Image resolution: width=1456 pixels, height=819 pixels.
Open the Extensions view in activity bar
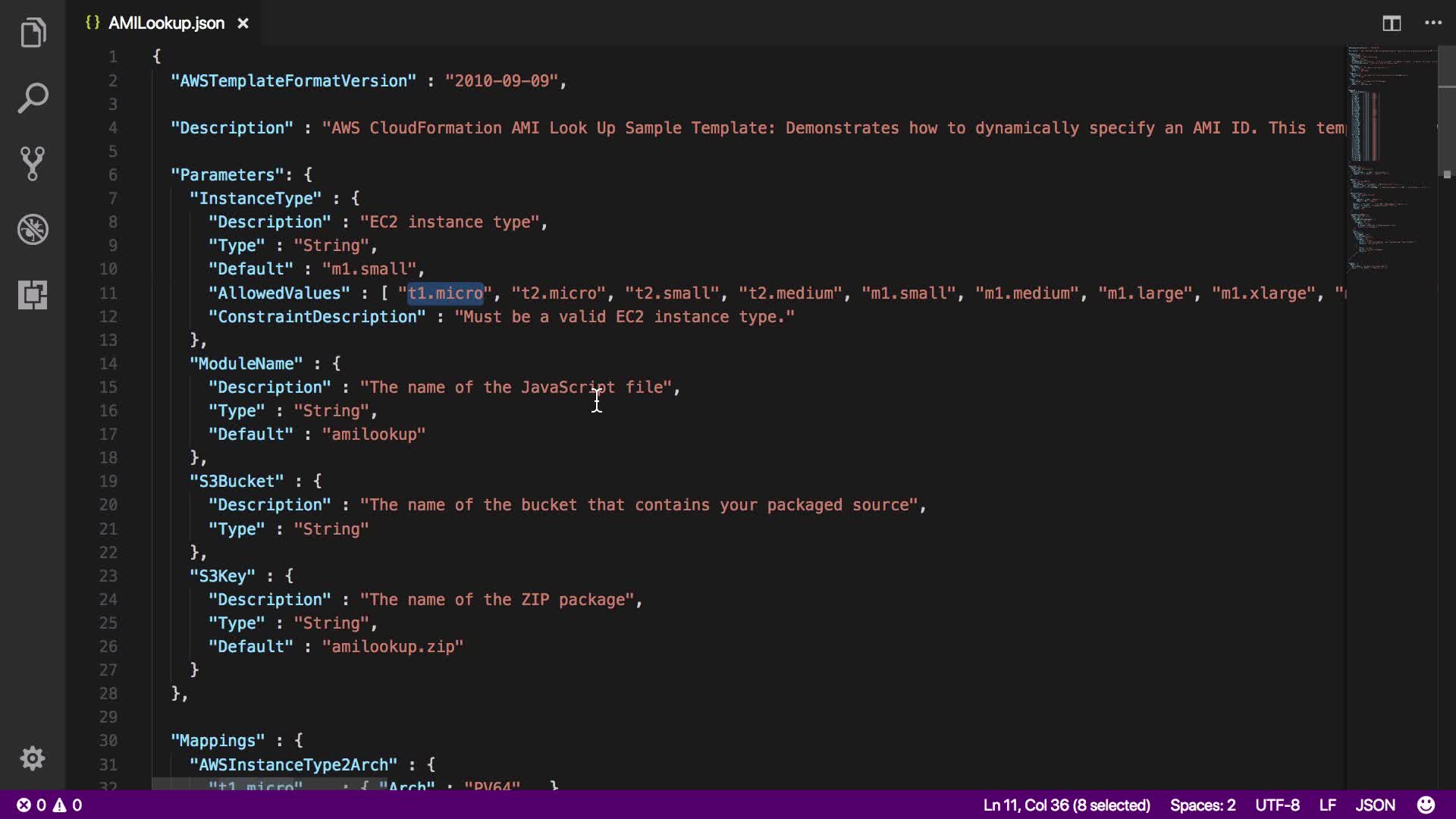point(33,294)
